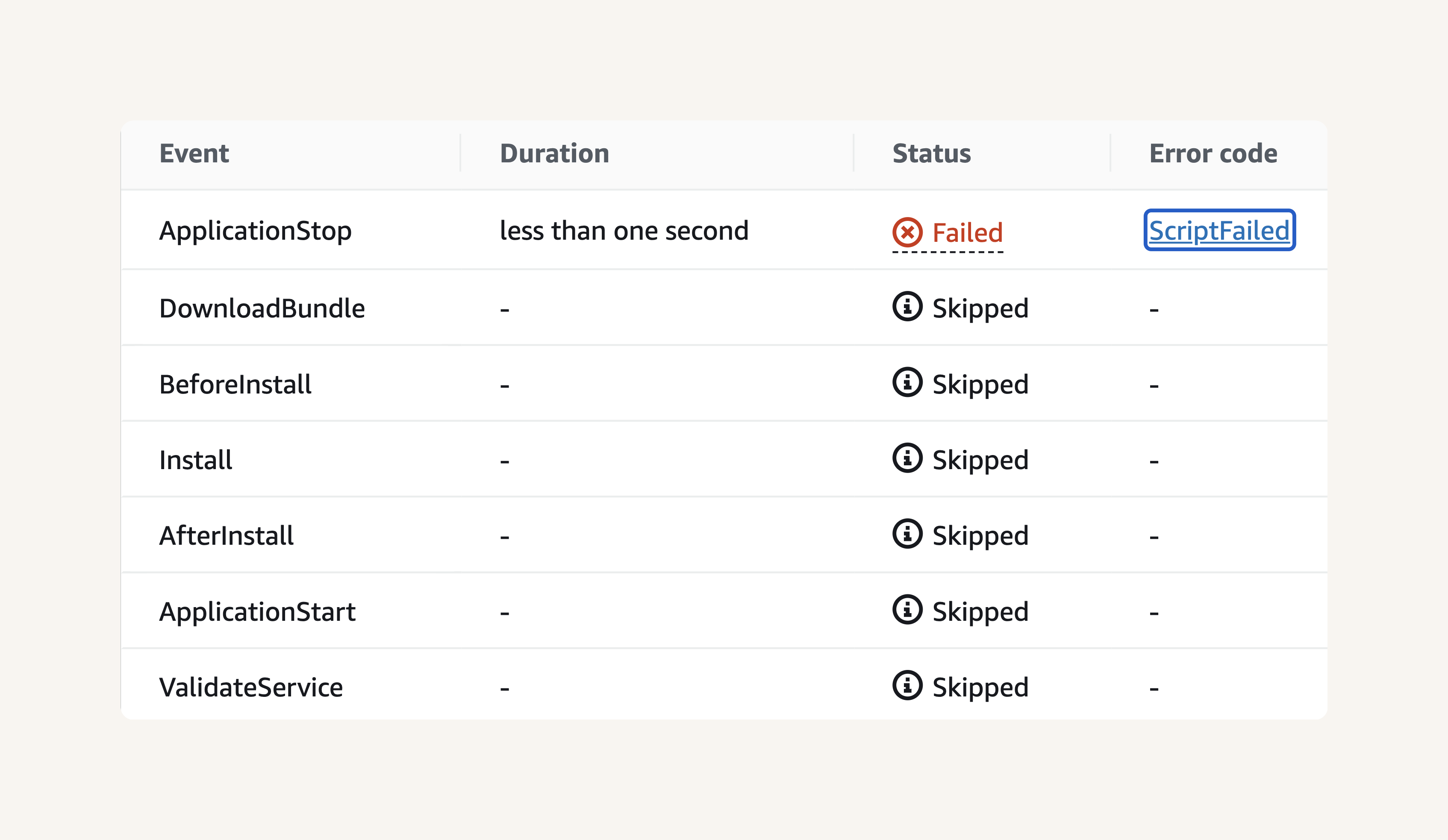Click the red Failed status icon

click(907, 232)
